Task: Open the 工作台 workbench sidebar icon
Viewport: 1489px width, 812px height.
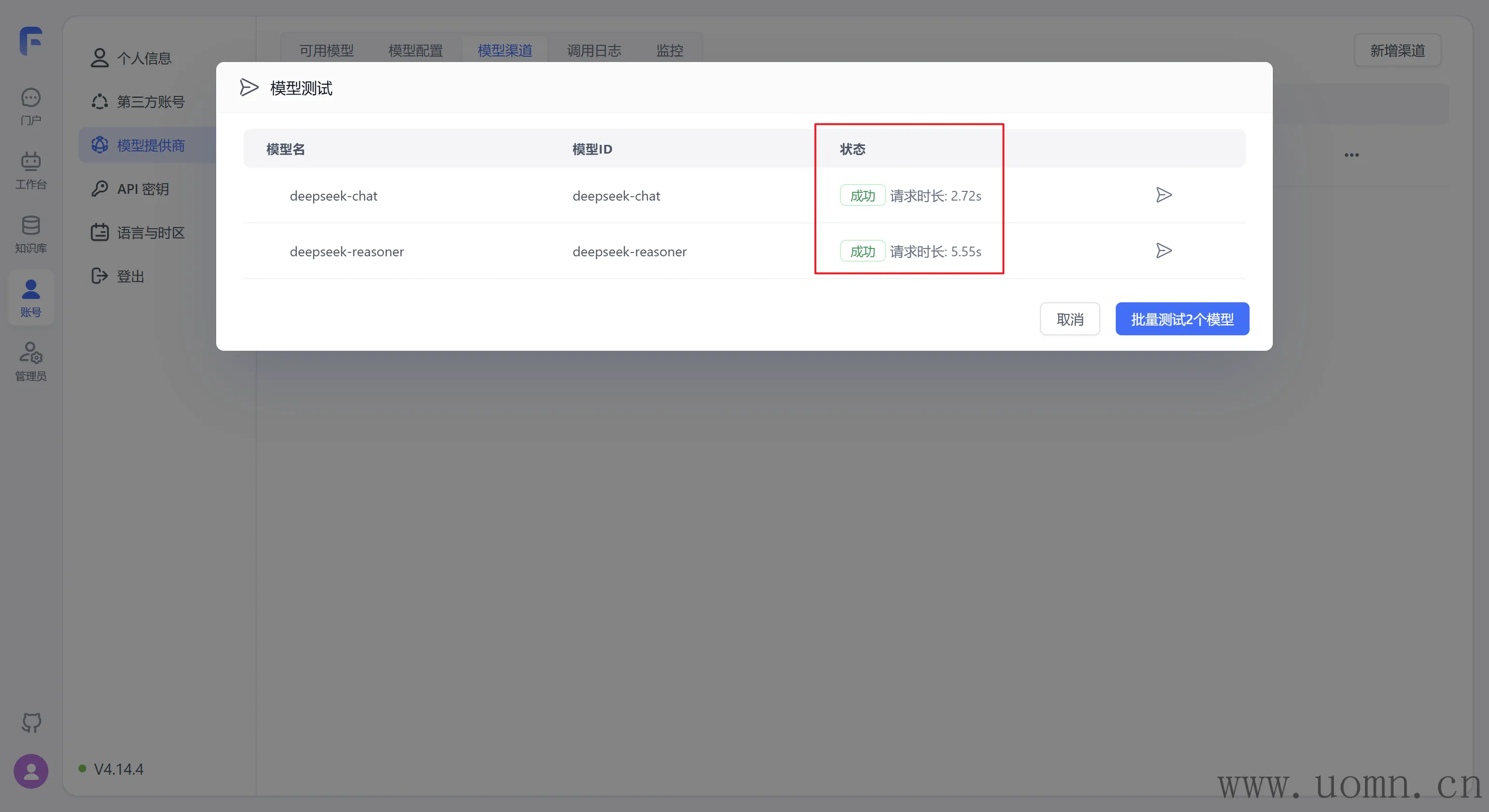Action: (31, 171)
